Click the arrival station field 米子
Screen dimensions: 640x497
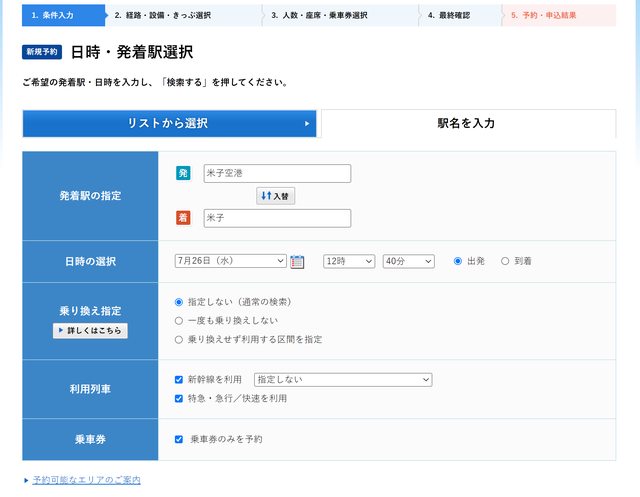click(x=277, y=218)
